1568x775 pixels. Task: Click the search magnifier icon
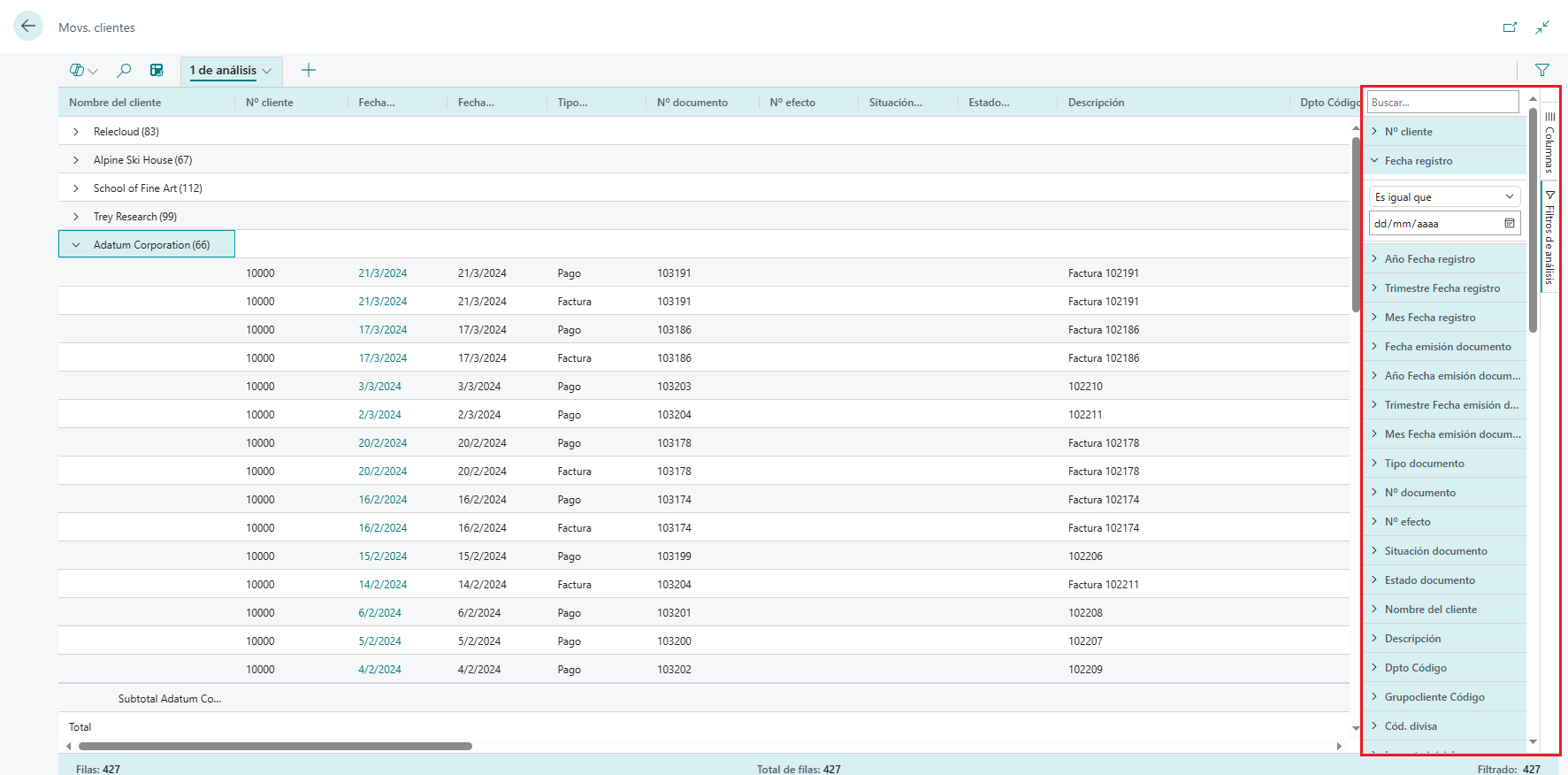tap(124, 70)
